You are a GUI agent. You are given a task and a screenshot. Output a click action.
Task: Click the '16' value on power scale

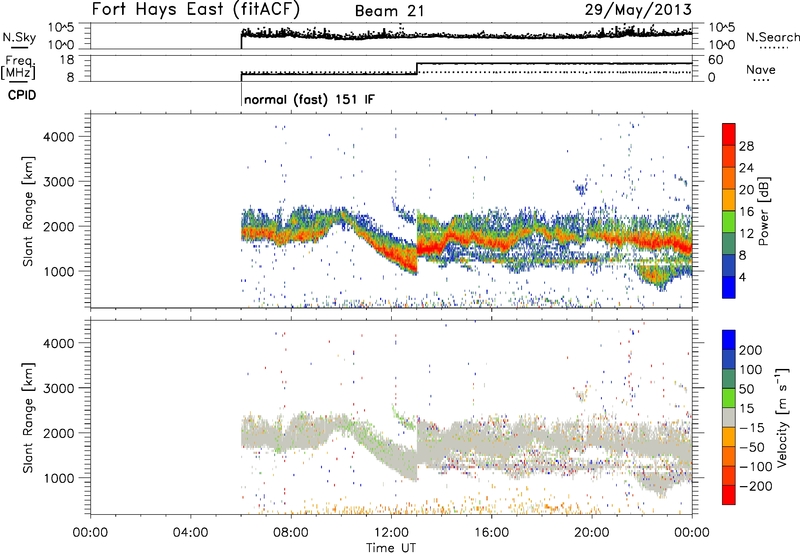point(746,212)
